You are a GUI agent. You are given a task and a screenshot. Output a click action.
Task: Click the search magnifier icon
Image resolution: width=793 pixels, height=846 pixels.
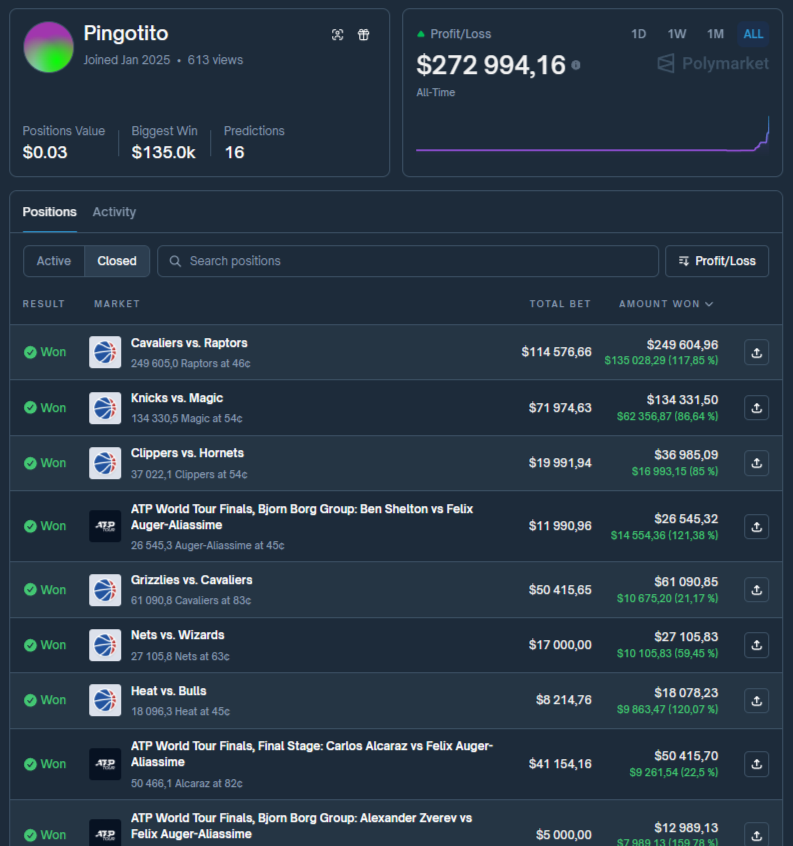pyautogui.click(x=175, y=261)
